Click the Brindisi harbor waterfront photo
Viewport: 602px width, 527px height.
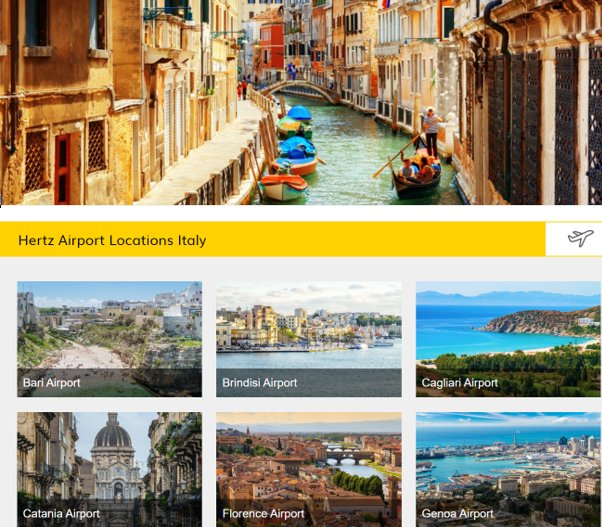(x=309, y=339)
